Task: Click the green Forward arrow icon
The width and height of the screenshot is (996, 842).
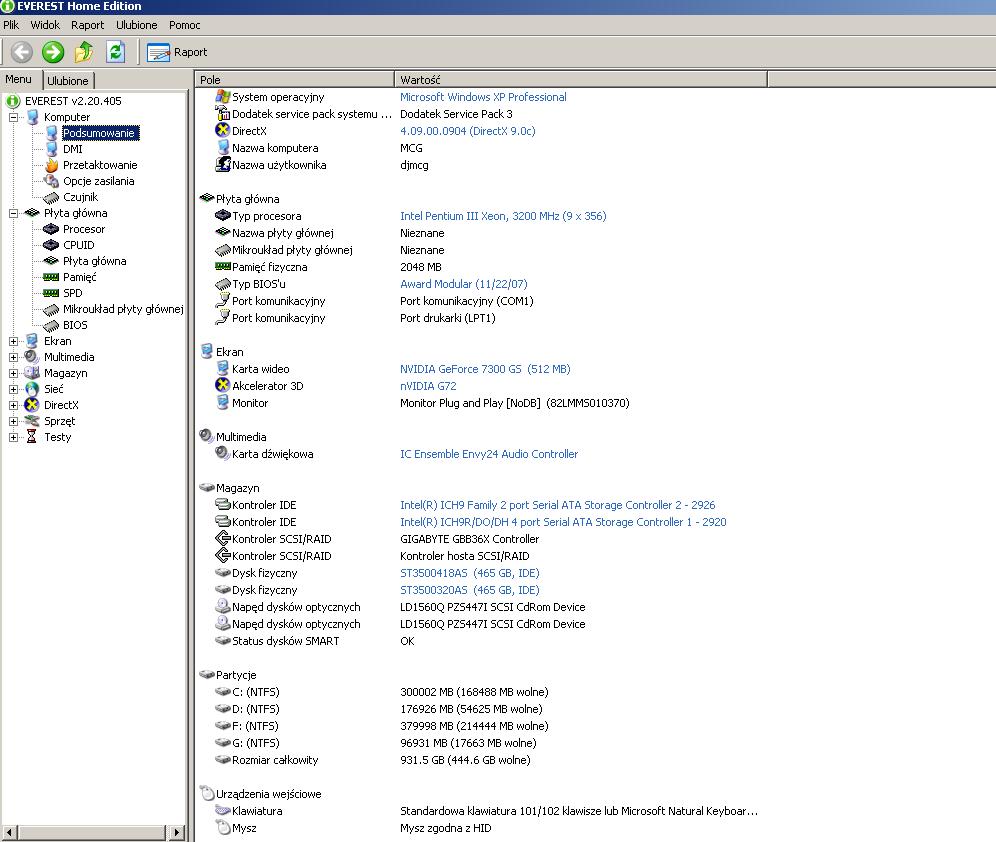Action: 53,52
